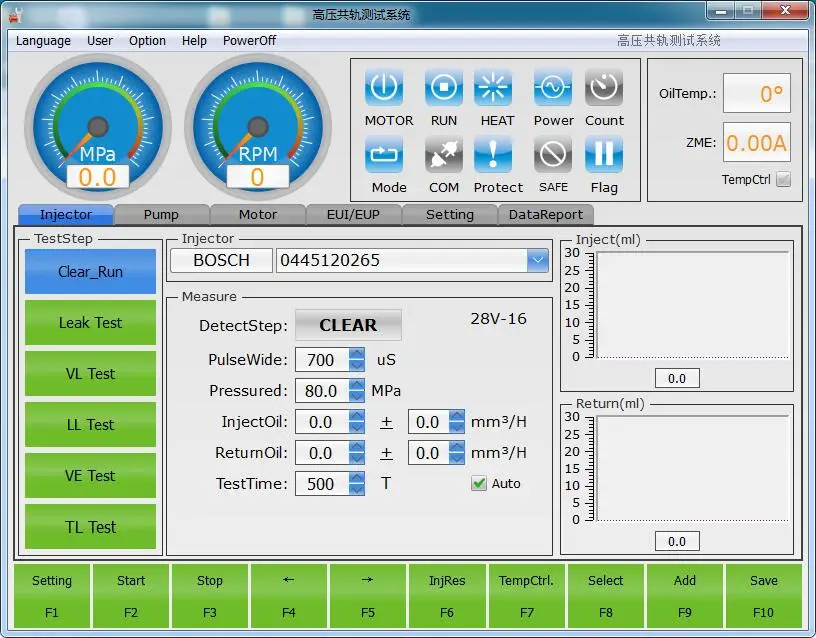Image resolution: width=816 pixels, height=638 pixels.
Task: Click the right arrow F5 button
Action: click(368, 596)
